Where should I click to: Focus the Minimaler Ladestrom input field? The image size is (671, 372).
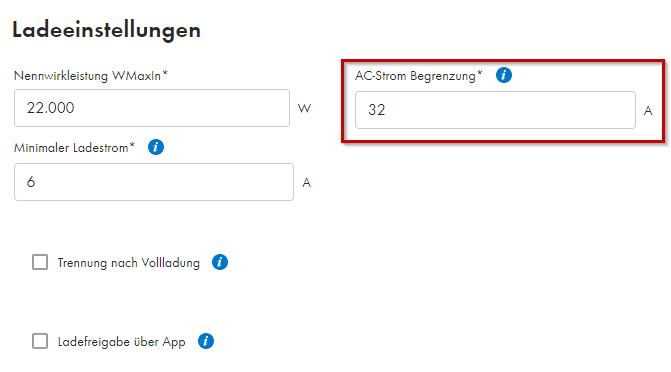(x=154, y=182)
